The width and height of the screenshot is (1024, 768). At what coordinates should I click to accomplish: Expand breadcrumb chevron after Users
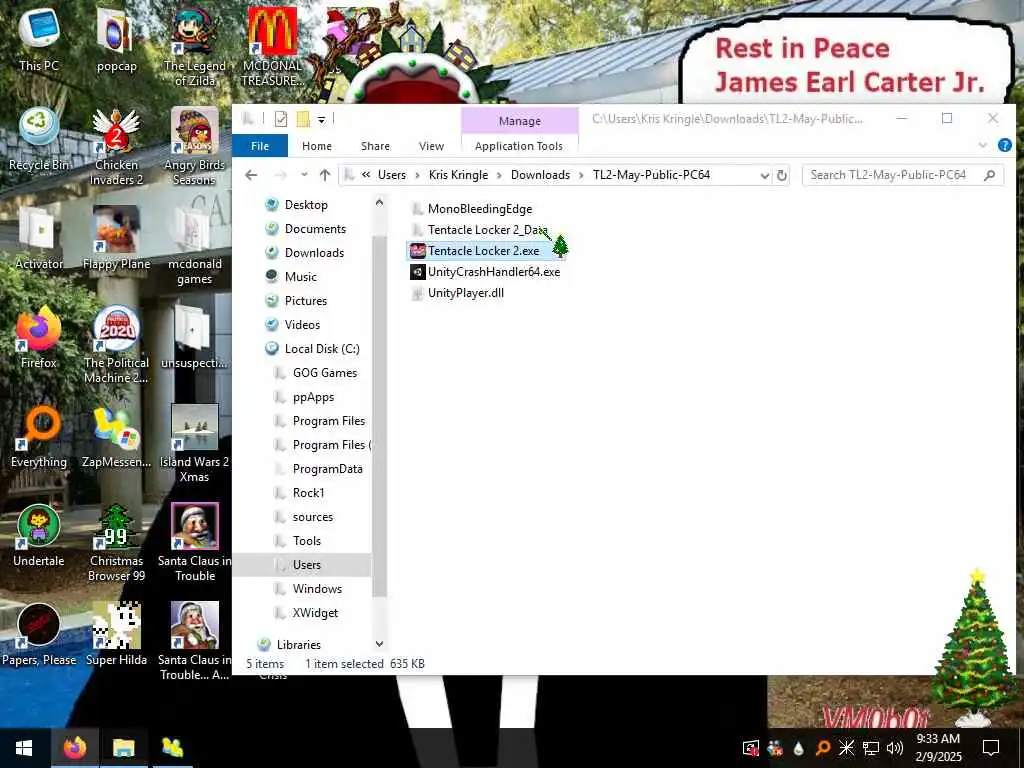pyautogui.click(x=417, y=175)
